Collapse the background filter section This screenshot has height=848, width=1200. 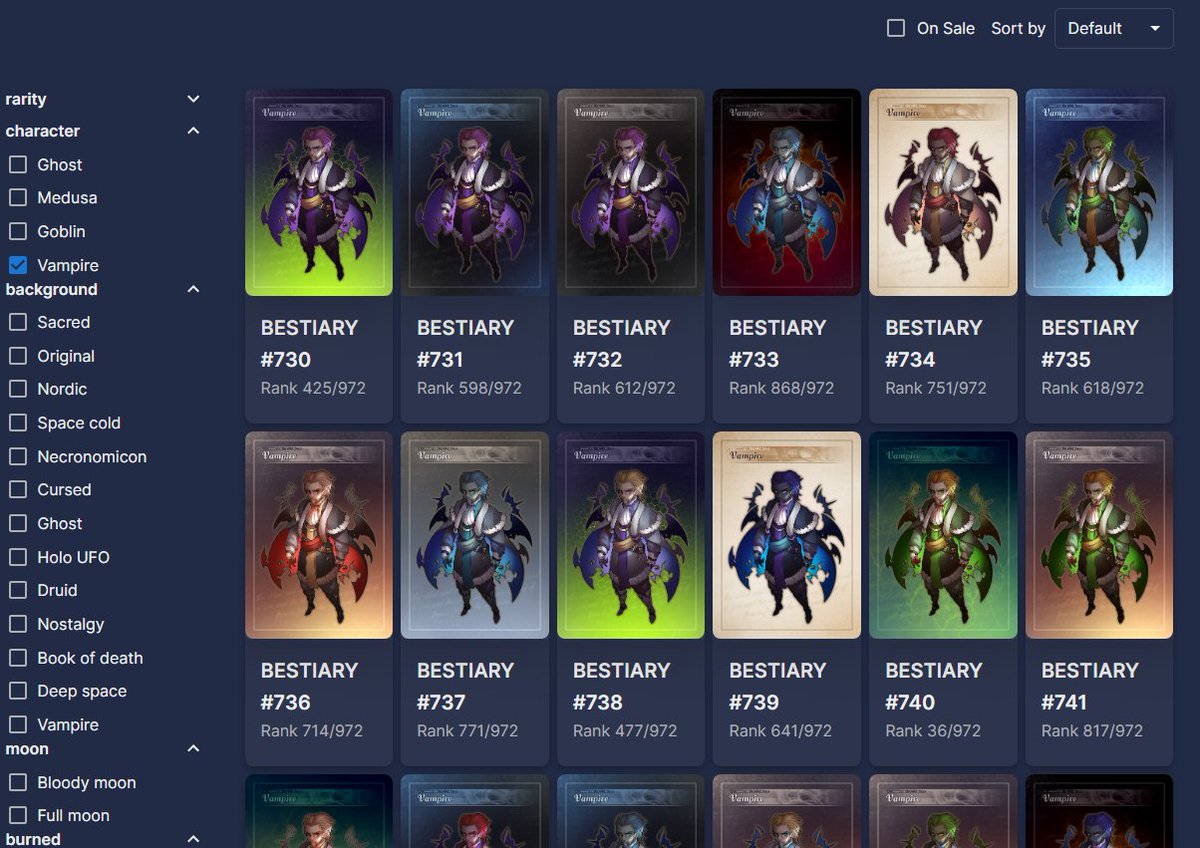[x=193, y=289]
